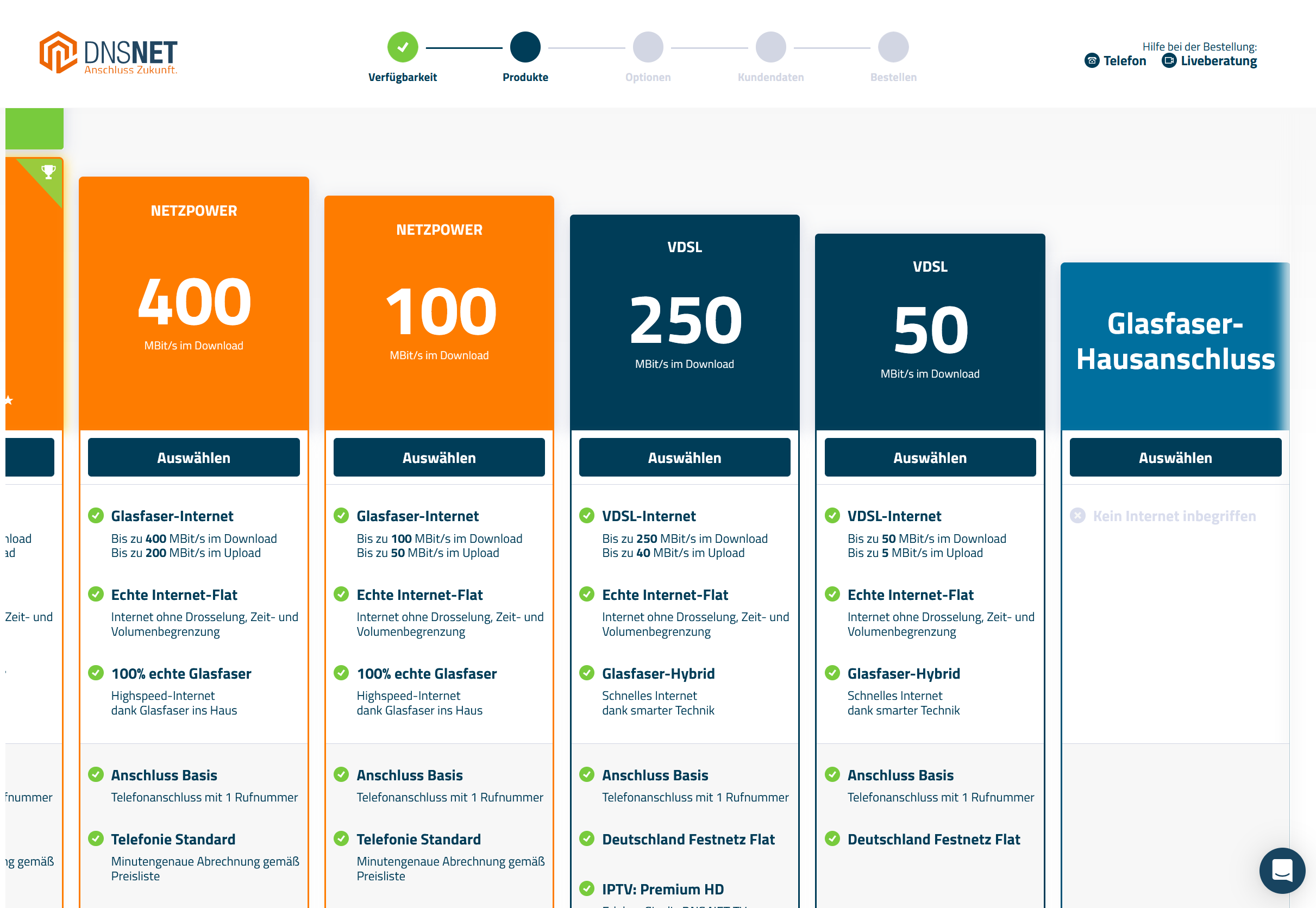
Task: Click check icon beside 100% echte Glasfaser, Netzpower 100
Action: point(341,673)
